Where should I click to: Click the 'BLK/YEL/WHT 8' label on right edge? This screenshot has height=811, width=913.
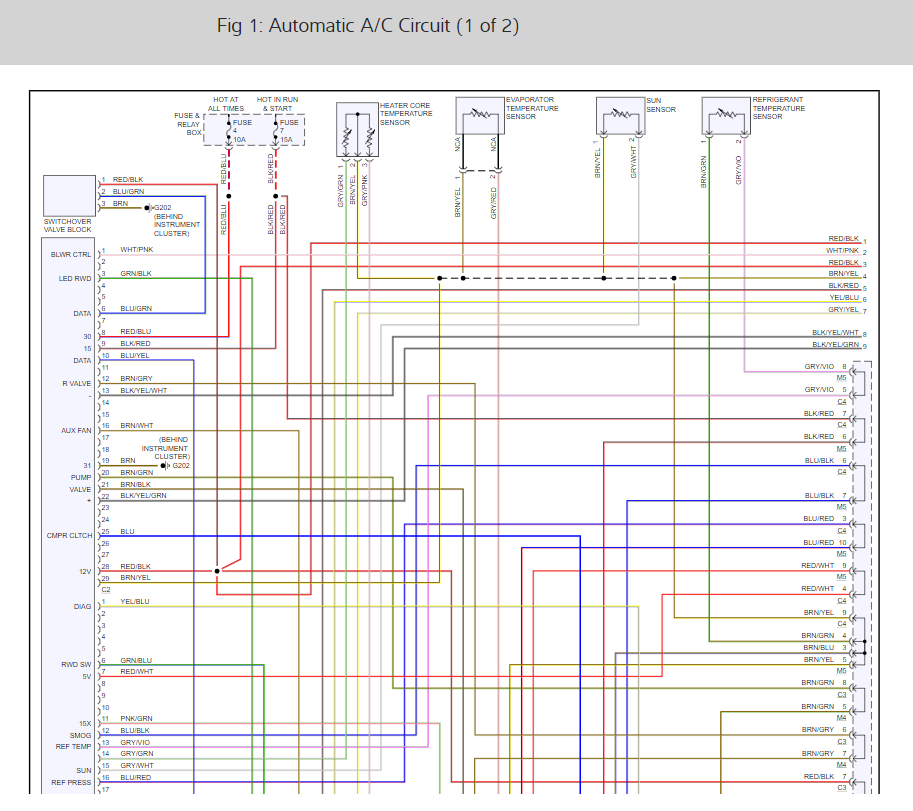tap(839, 333)
